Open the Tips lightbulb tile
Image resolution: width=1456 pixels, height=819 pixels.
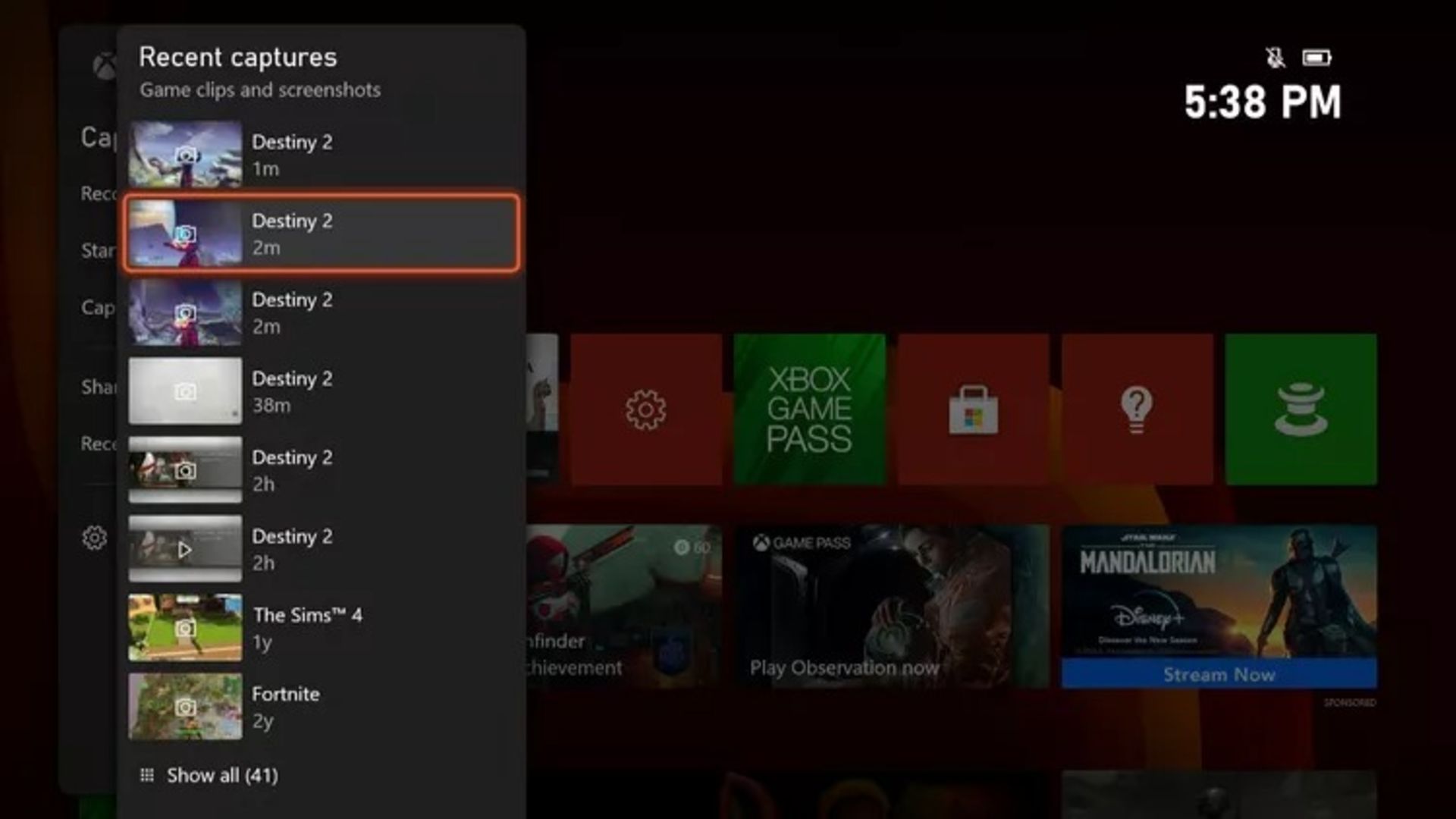click(x=1137, y=409)
